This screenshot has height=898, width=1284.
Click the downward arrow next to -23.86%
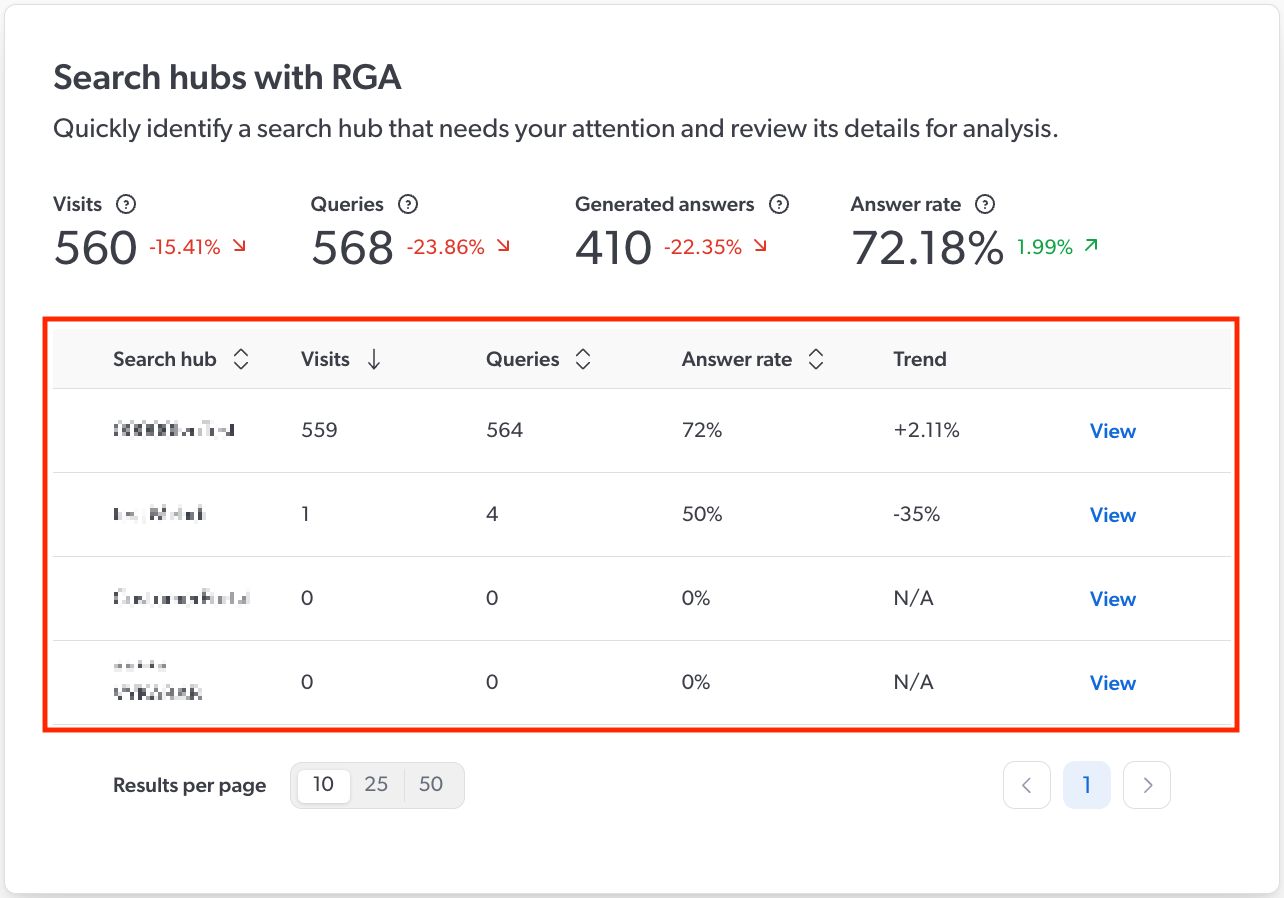503,247
